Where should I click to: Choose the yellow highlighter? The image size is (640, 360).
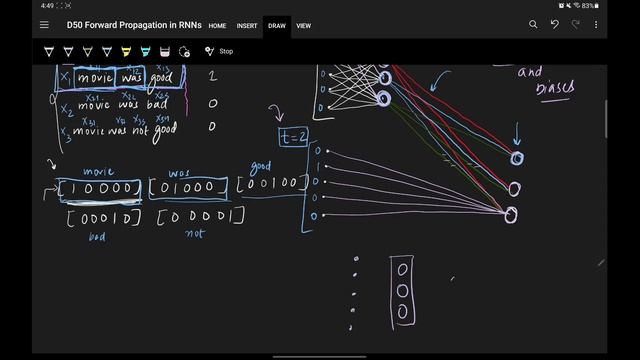tap(126, 51)
